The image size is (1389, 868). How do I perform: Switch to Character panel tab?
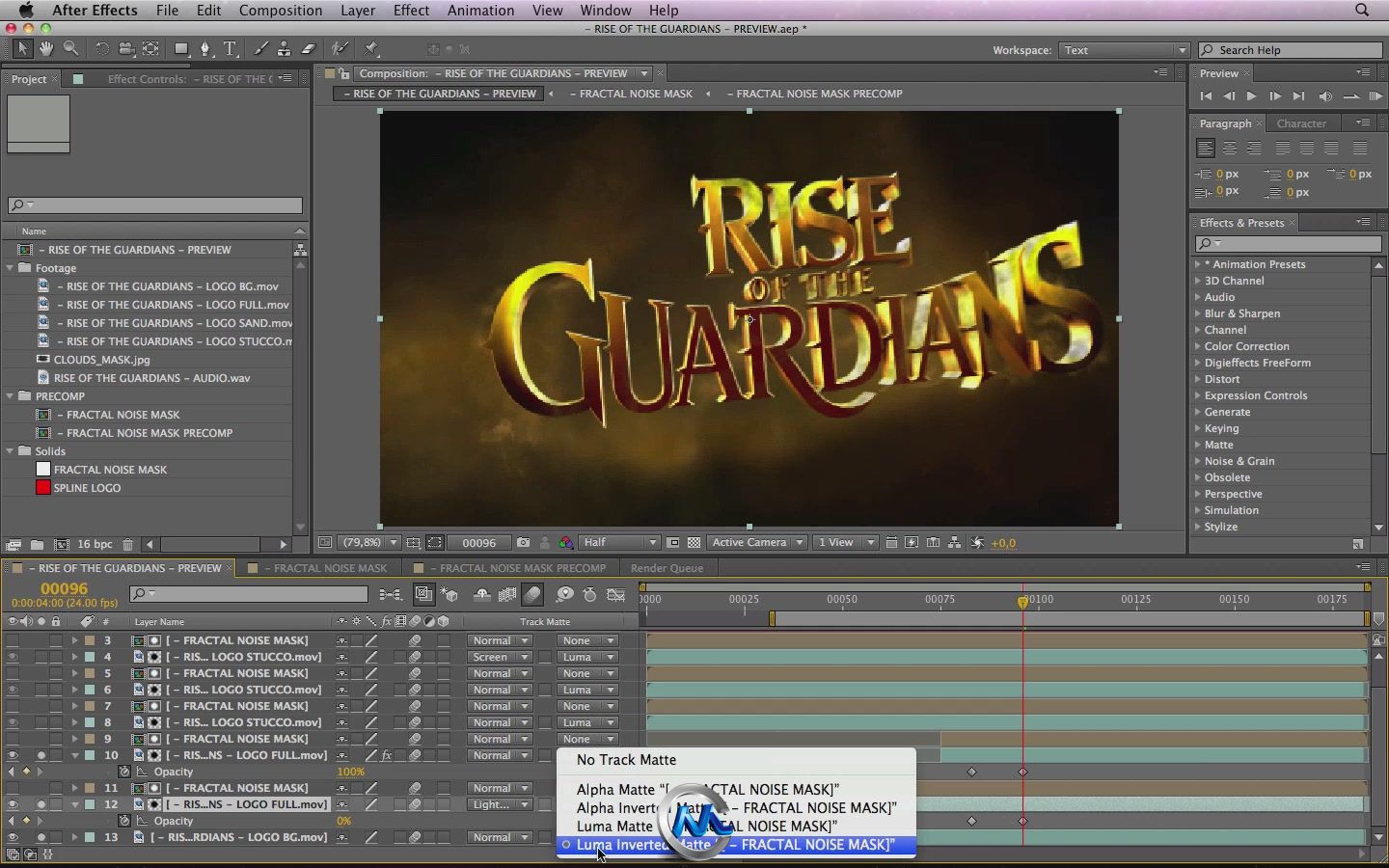pos(1301,123)
